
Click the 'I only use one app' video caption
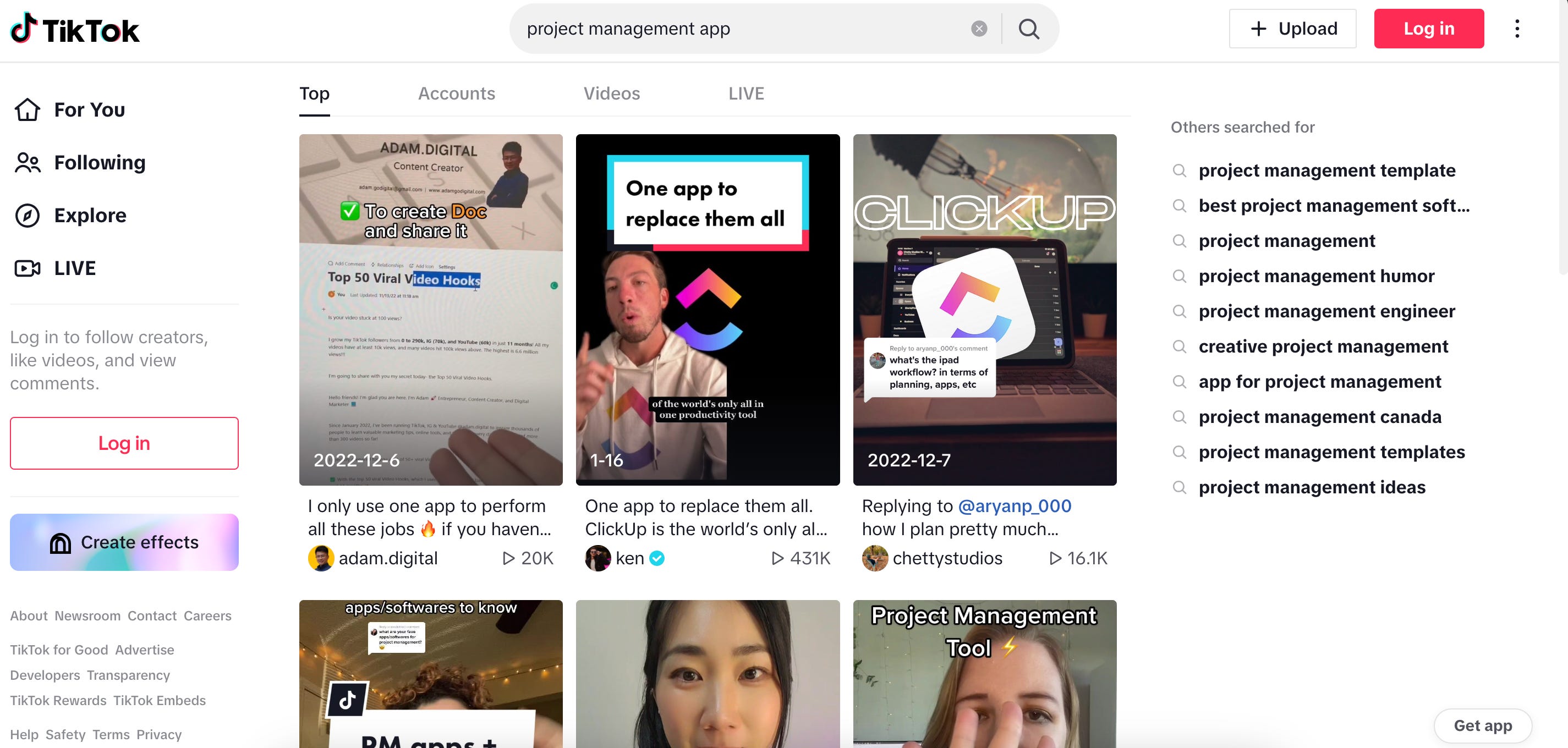coord(430,518)
